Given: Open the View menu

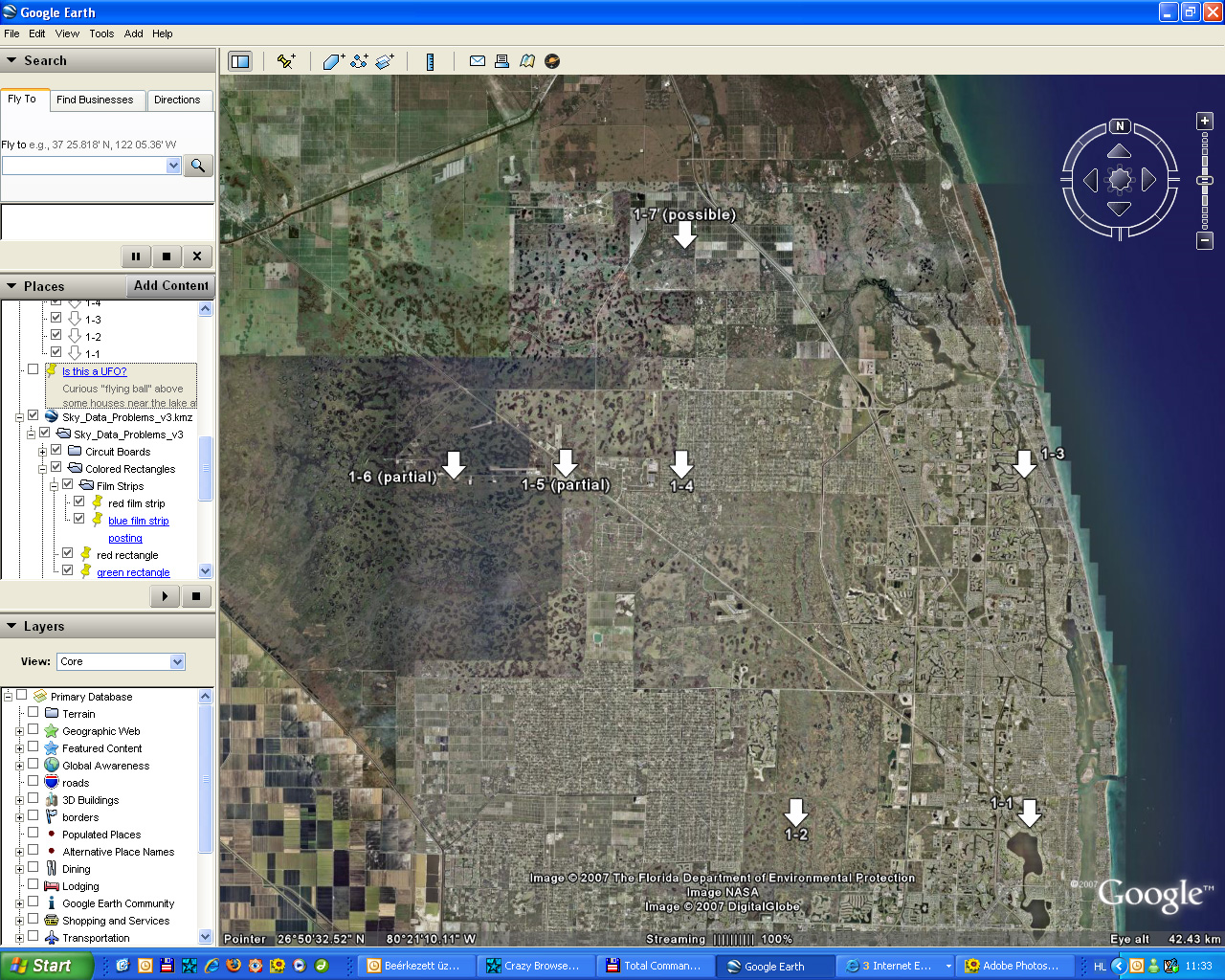Looking at the screenshot, I should point(67,33).
